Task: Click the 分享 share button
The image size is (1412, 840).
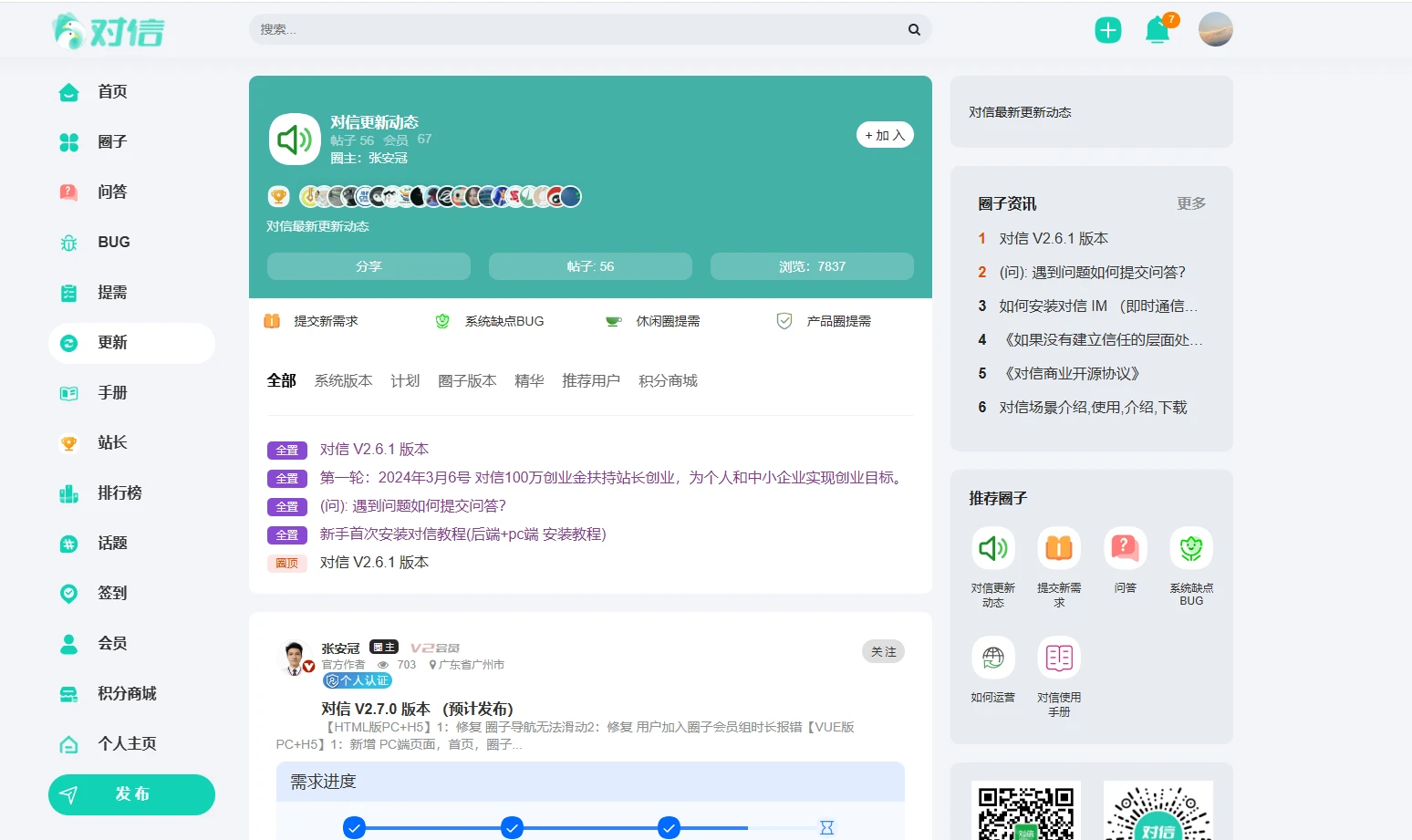Action: tap(369, 266)
